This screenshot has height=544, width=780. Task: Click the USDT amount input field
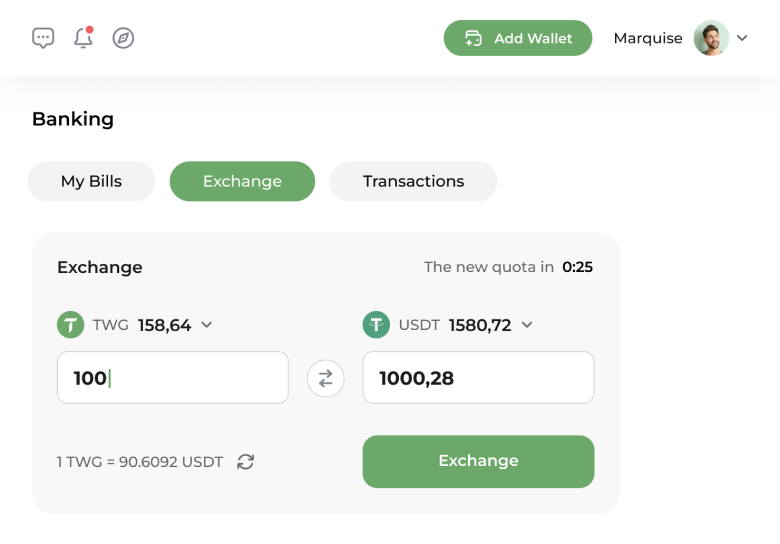pyautogui.click(x=478, y=378)
